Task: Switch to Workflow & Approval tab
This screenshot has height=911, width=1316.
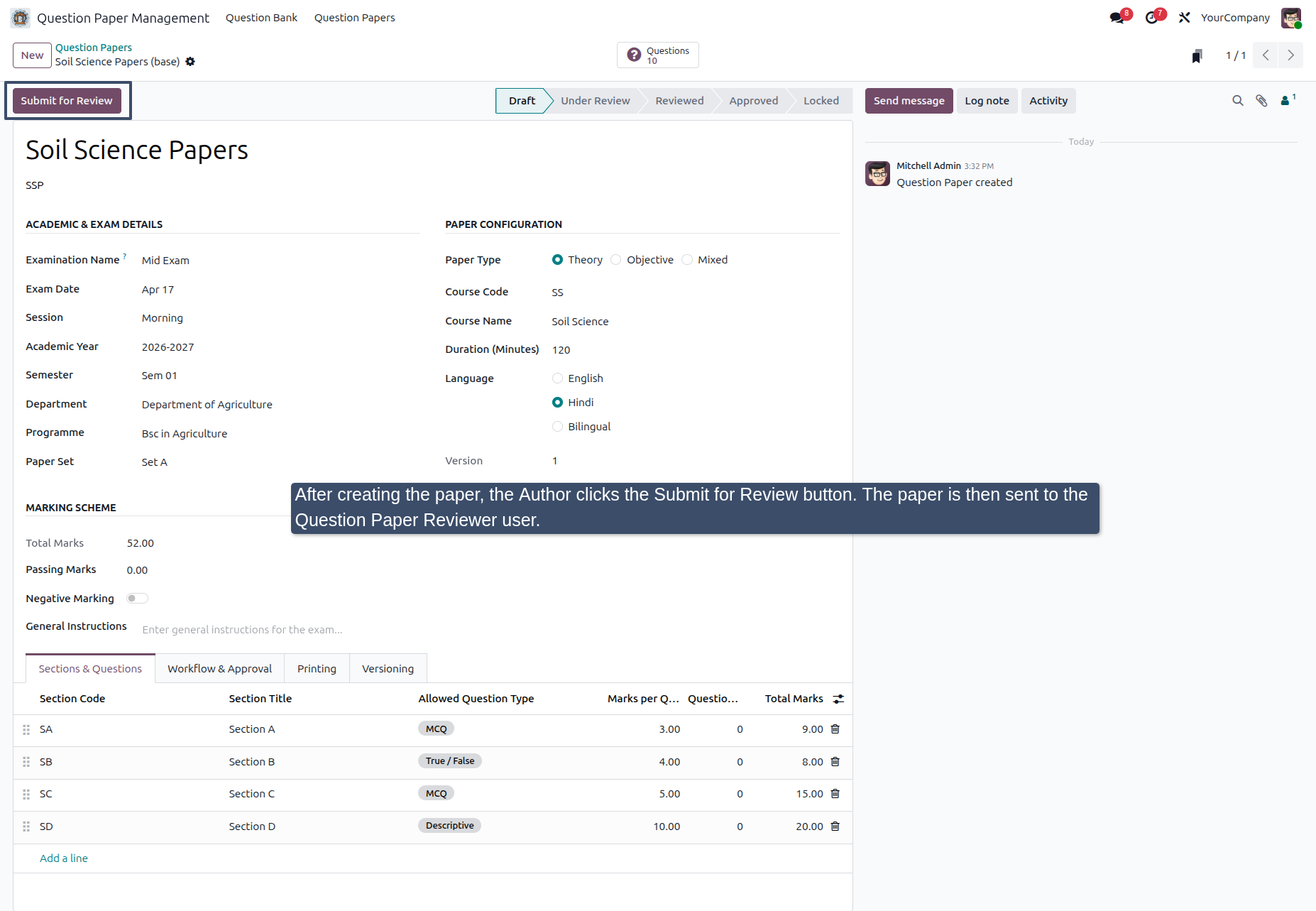Action: pyautogui.click(x=219, y=669)
